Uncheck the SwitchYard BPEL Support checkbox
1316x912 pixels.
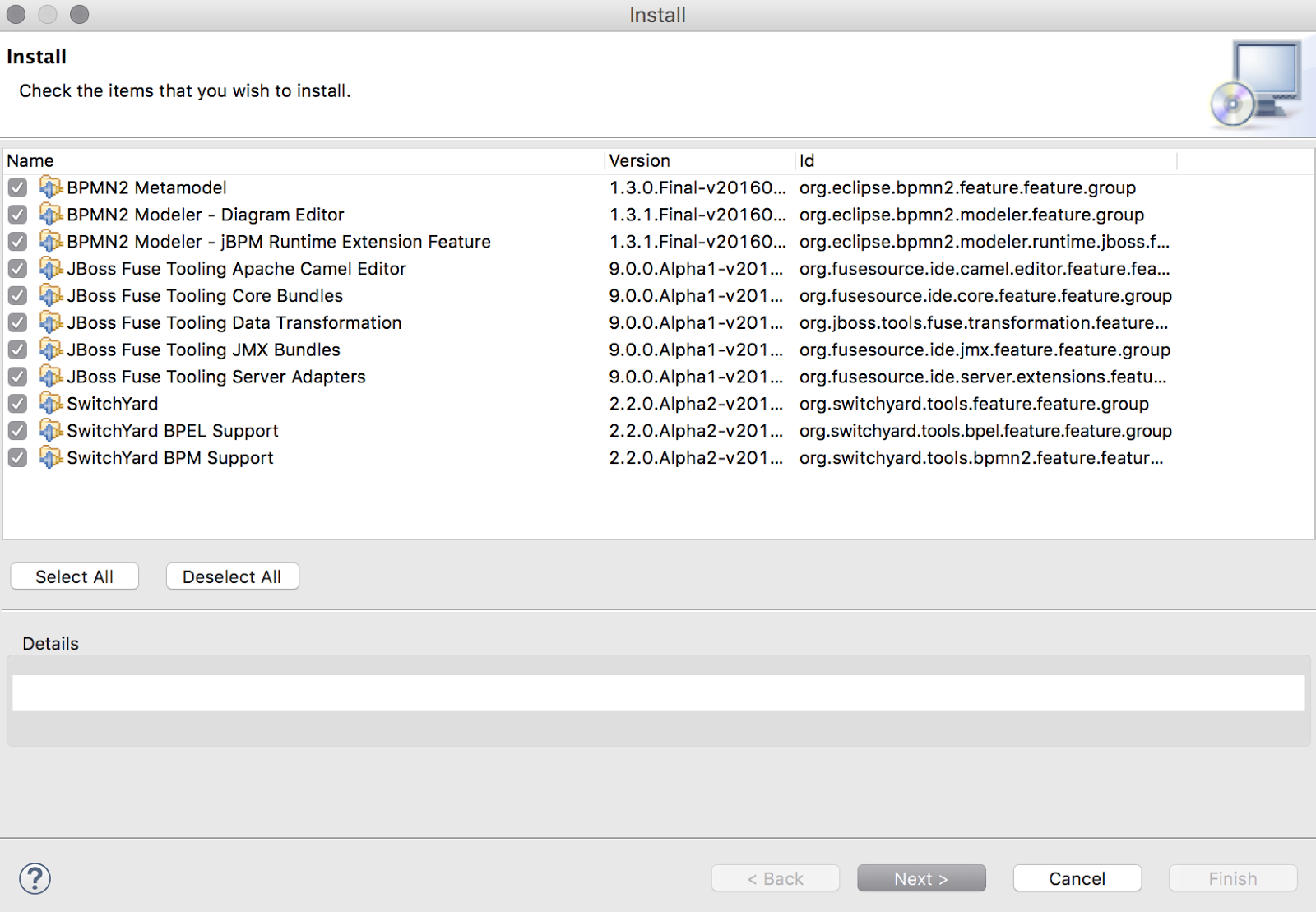click(17, 431)
